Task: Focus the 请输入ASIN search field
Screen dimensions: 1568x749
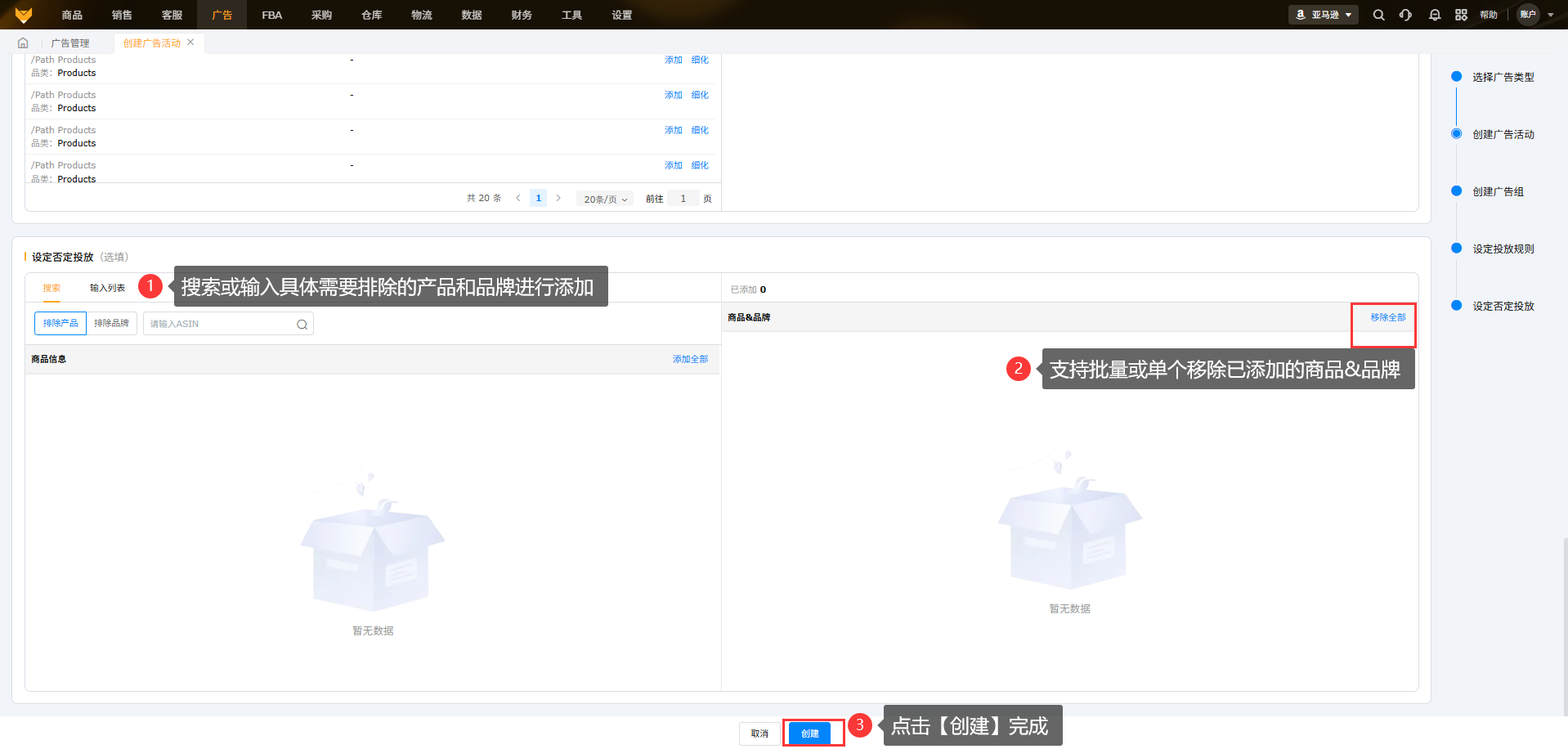Action: 221,325
